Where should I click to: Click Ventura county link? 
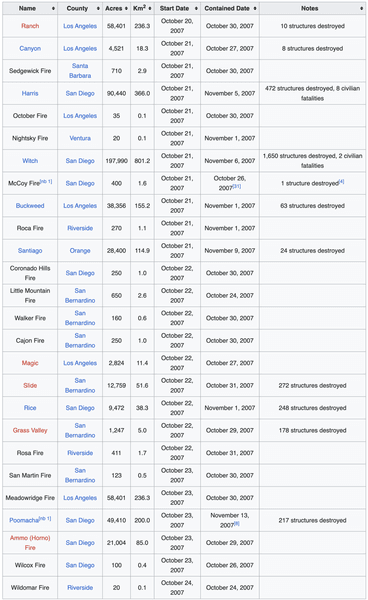[x=80, y=138]
